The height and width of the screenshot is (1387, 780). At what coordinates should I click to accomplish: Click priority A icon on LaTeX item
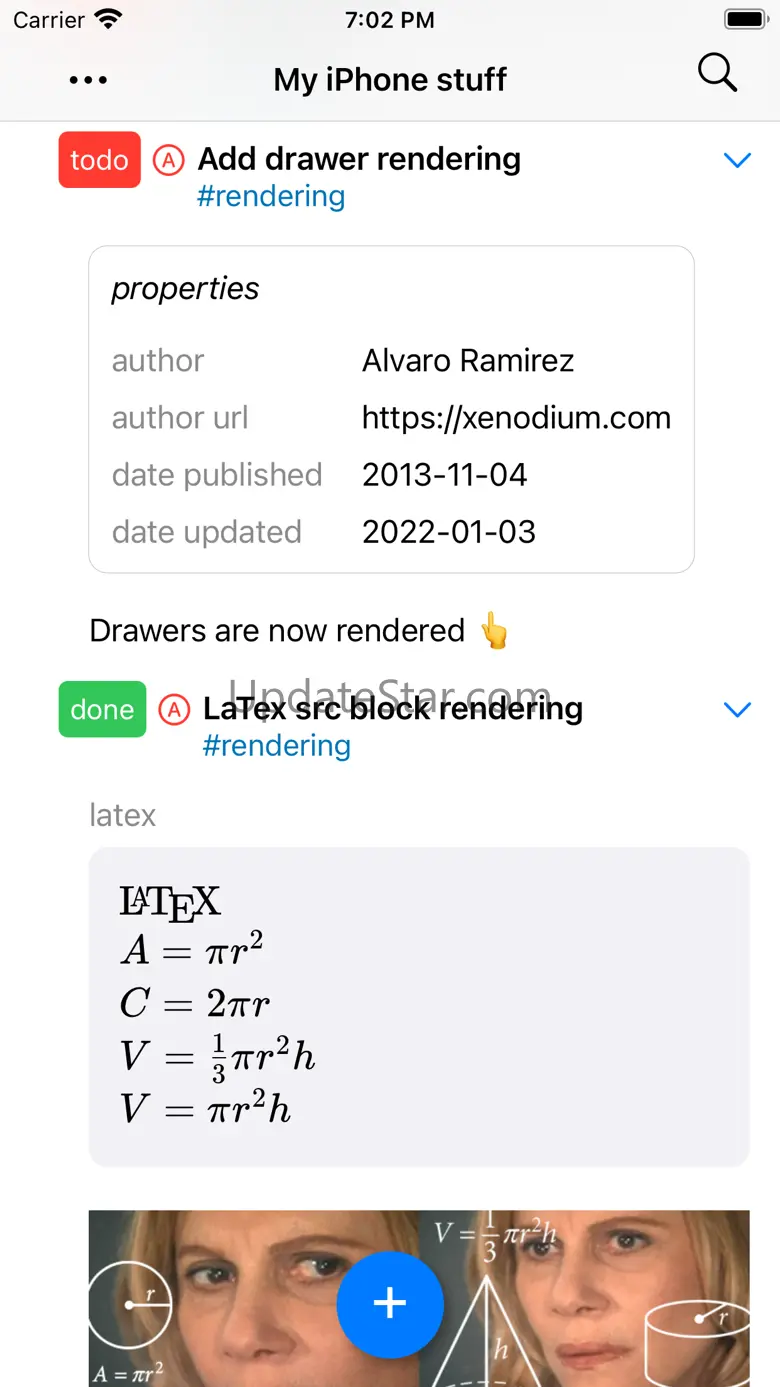(x=174, y=710)
